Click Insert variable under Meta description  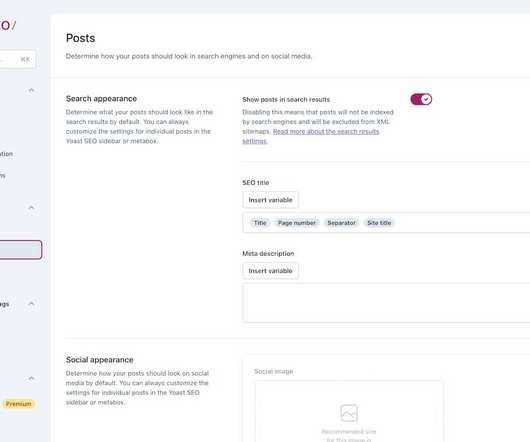pos(270,271)
